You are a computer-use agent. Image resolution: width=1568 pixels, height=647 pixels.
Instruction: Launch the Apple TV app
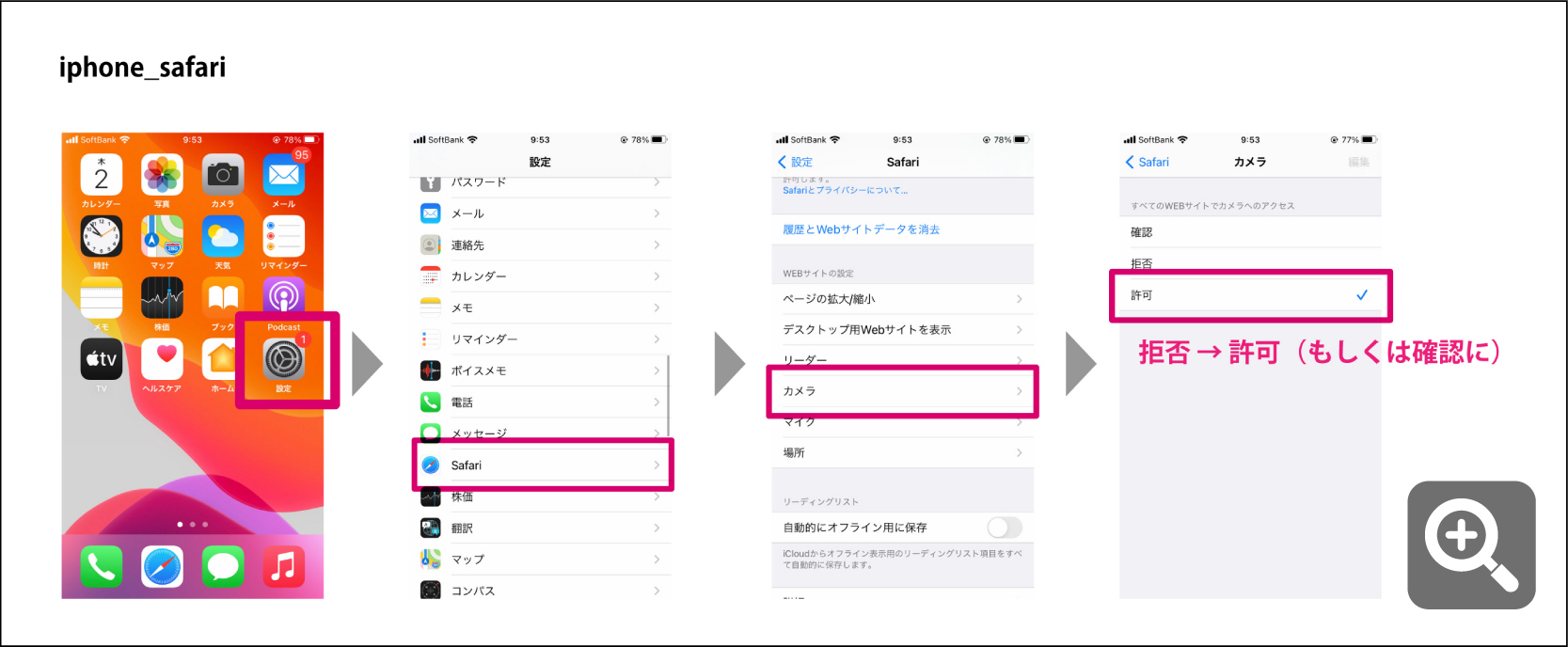(101, 359)
